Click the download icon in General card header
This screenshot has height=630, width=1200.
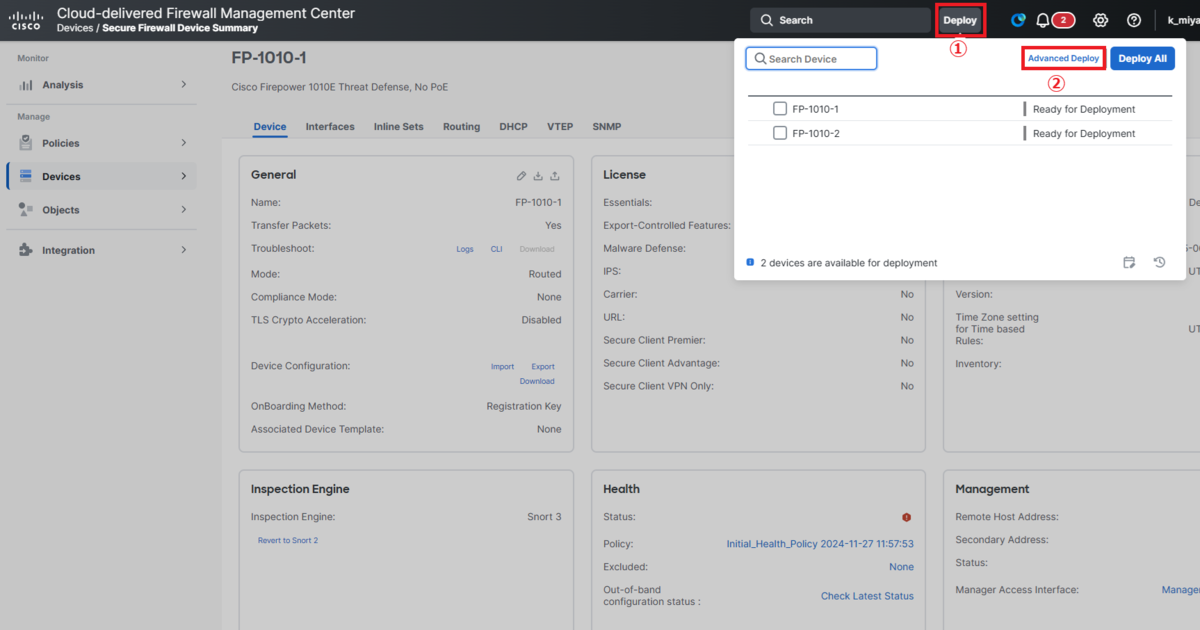(538, 176)
